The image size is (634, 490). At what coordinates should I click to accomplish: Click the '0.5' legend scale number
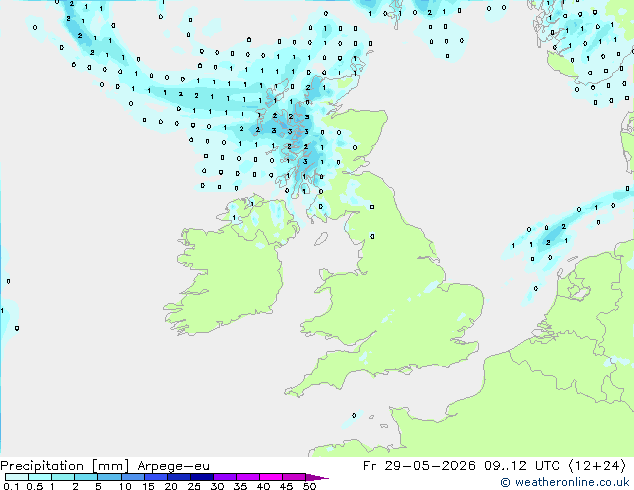(35, 486)
